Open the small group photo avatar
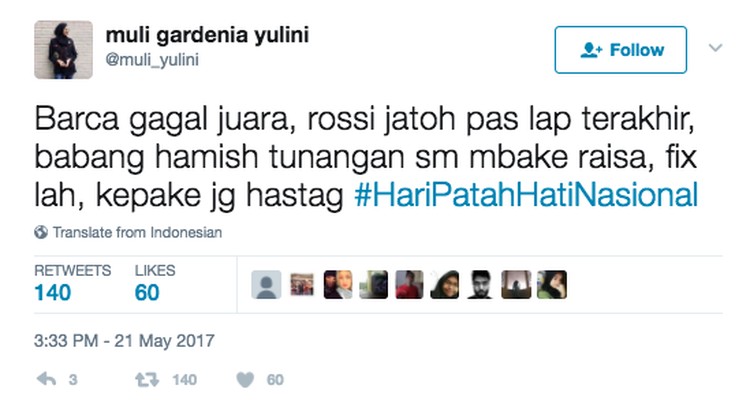750x400 pixels. pos(302,285)
